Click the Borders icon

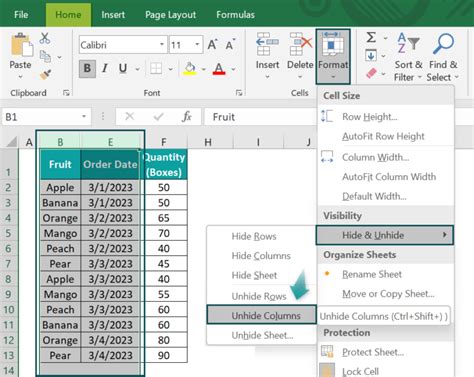[x=156, y=69]
